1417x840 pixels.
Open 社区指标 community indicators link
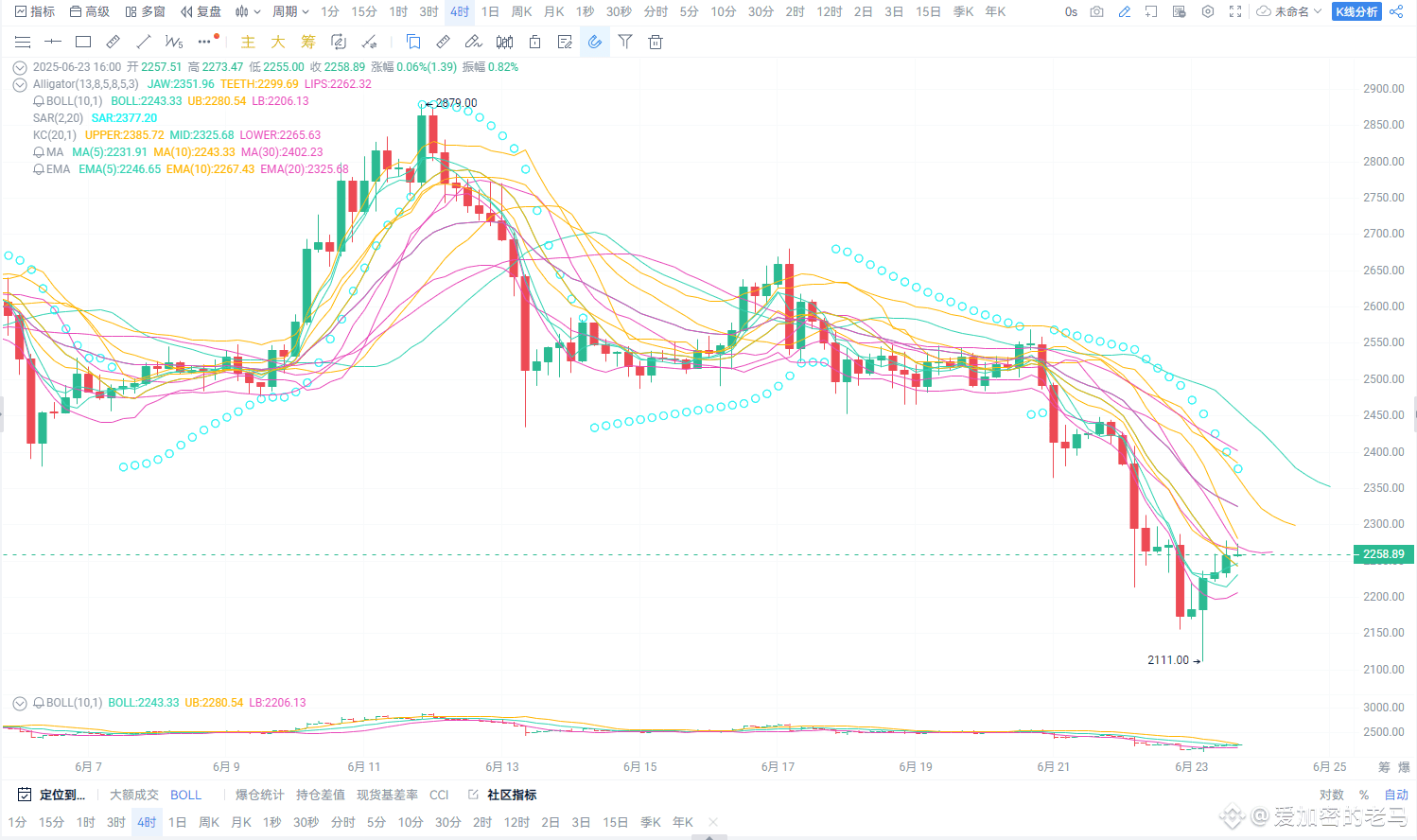coord(503,795)
